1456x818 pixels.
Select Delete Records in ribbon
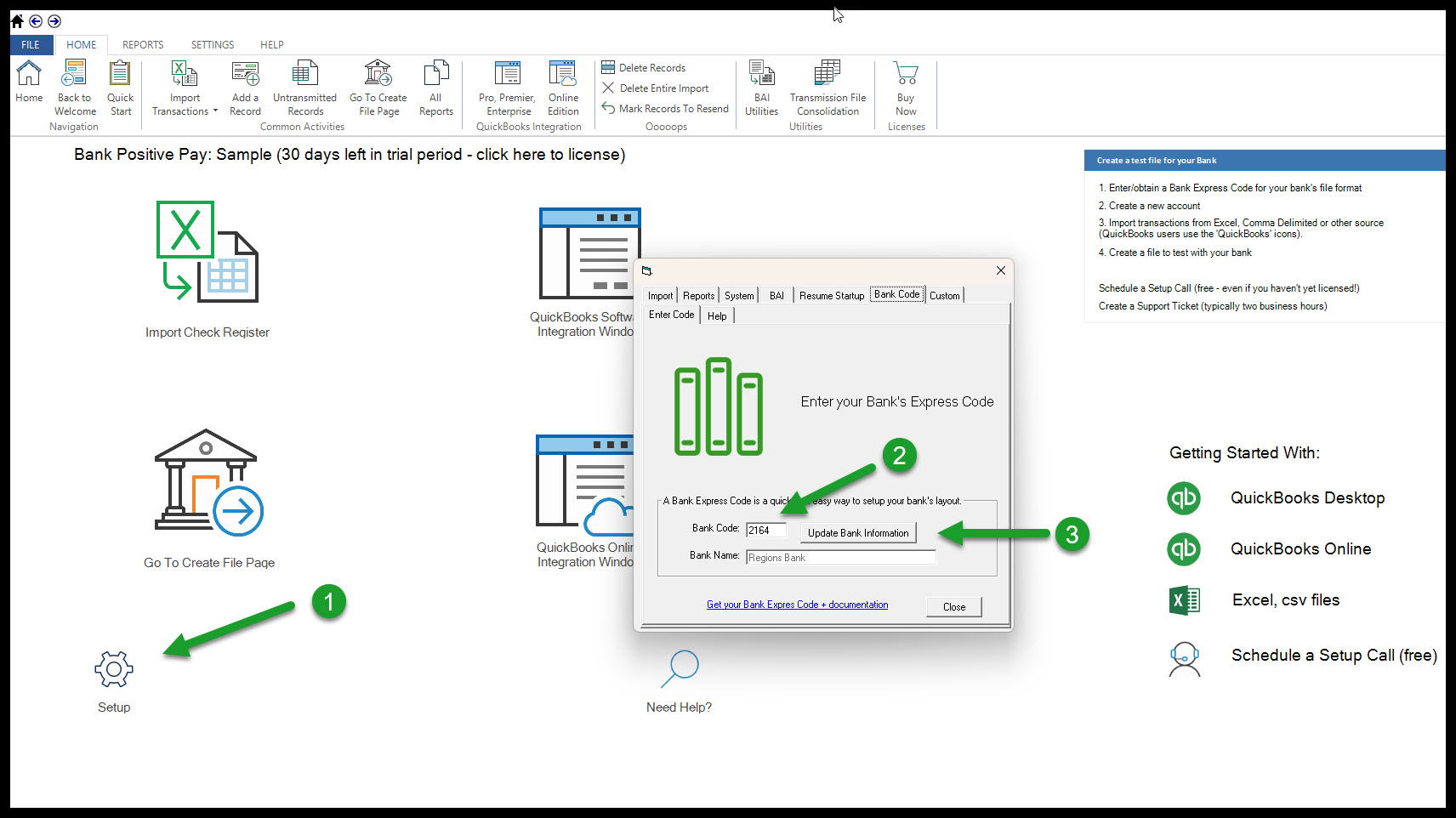(644, 67)
